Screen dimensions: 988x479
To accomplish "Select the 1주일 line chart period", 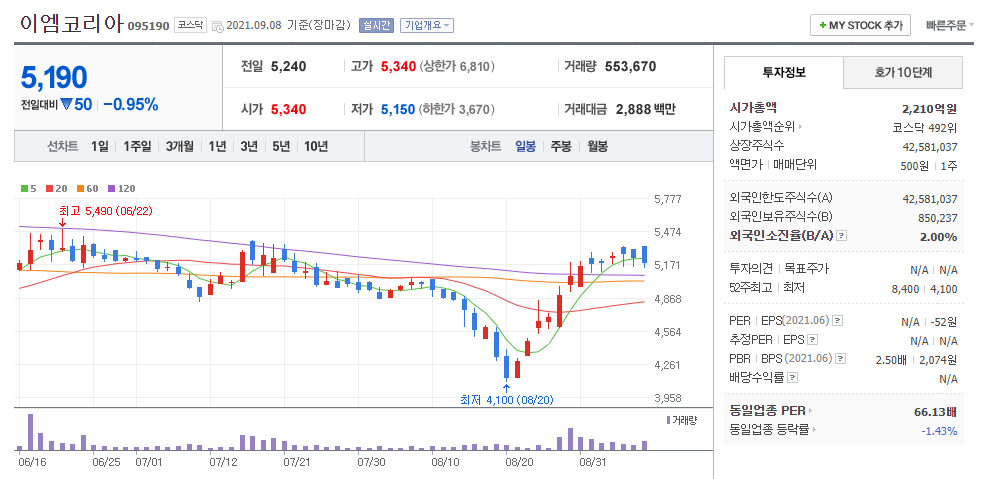I will 137,146.
